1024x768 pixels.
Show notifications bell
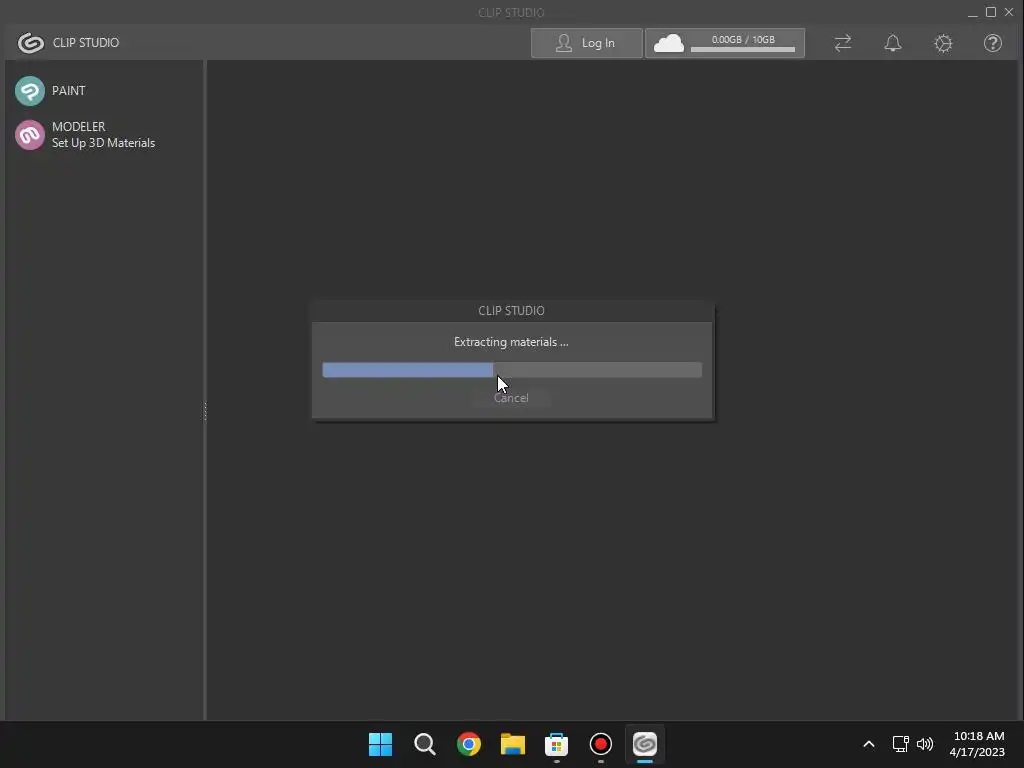[x=893, y=43]
